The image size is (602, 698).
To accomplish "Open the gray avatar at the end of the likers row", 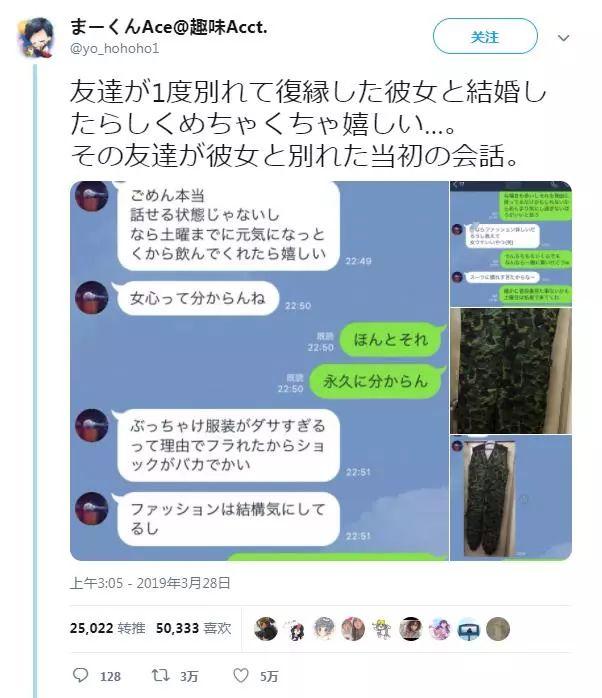I will 497,629.
